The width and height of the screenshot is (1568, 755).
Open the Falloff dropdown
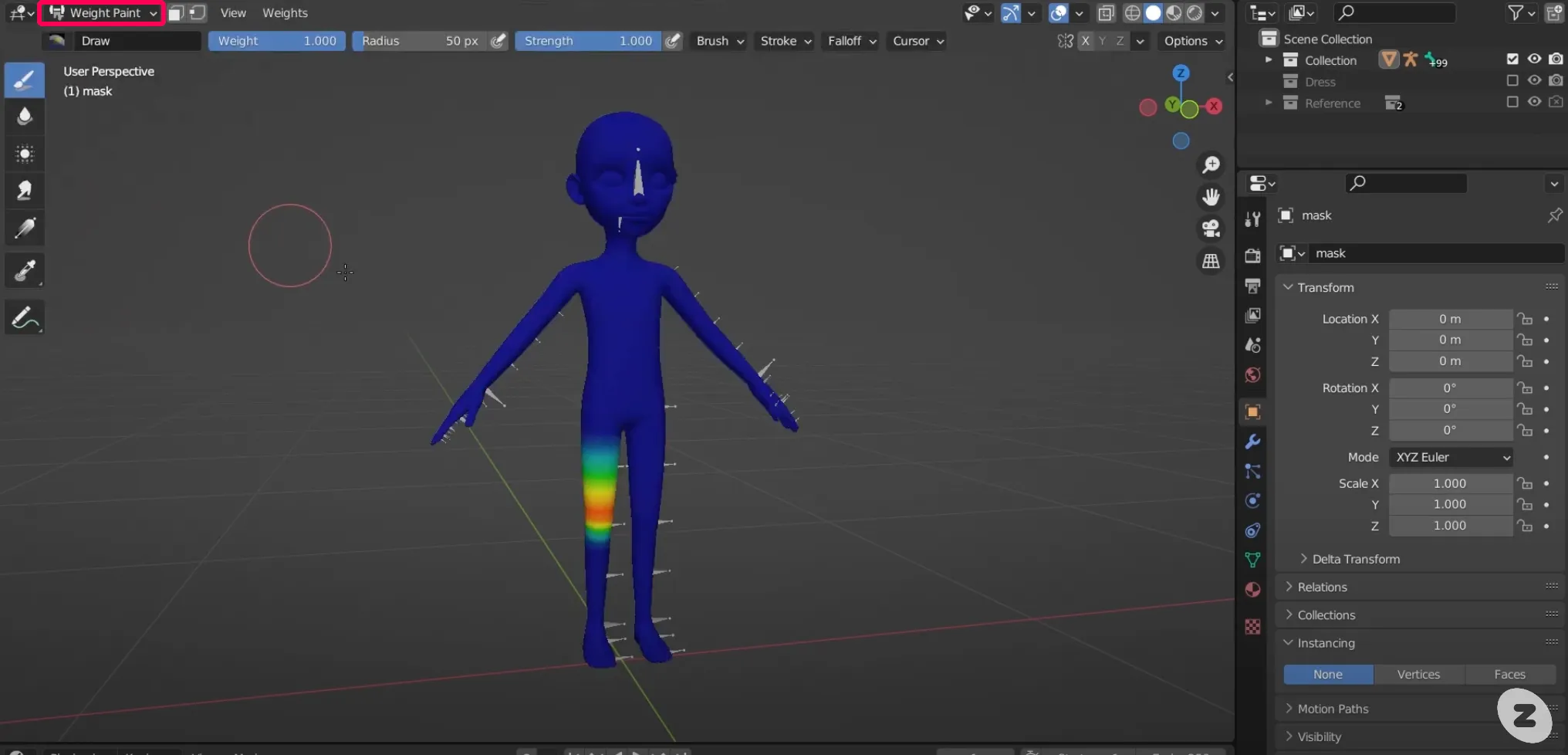tap(852, 41)
